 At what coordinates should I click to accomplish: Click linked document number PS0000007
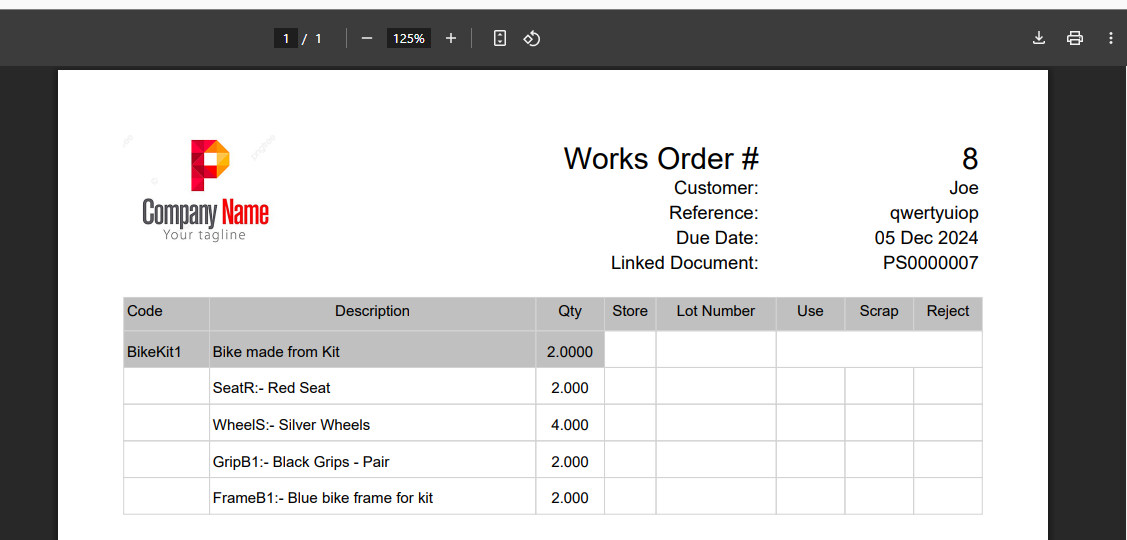(x=930, y=263)
